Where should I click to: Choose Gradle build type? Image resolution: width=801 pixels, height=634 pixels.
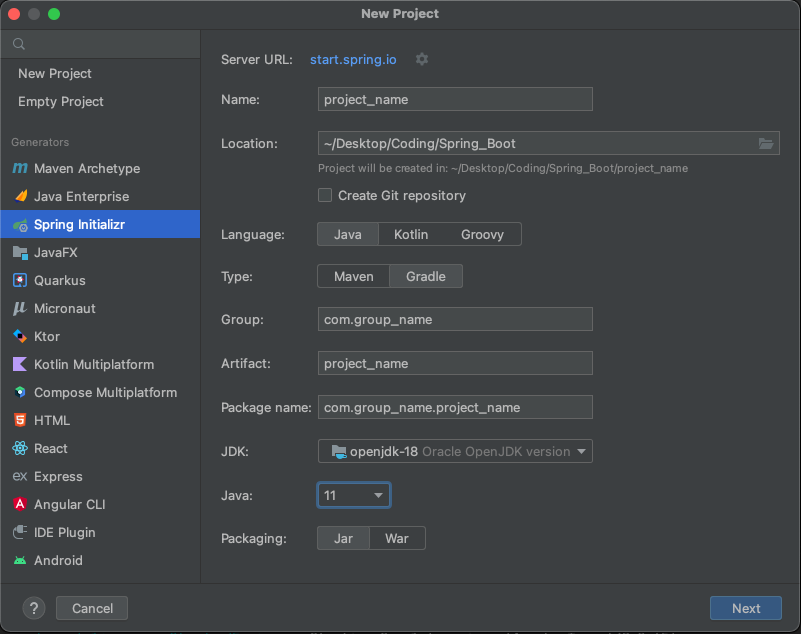426,276
